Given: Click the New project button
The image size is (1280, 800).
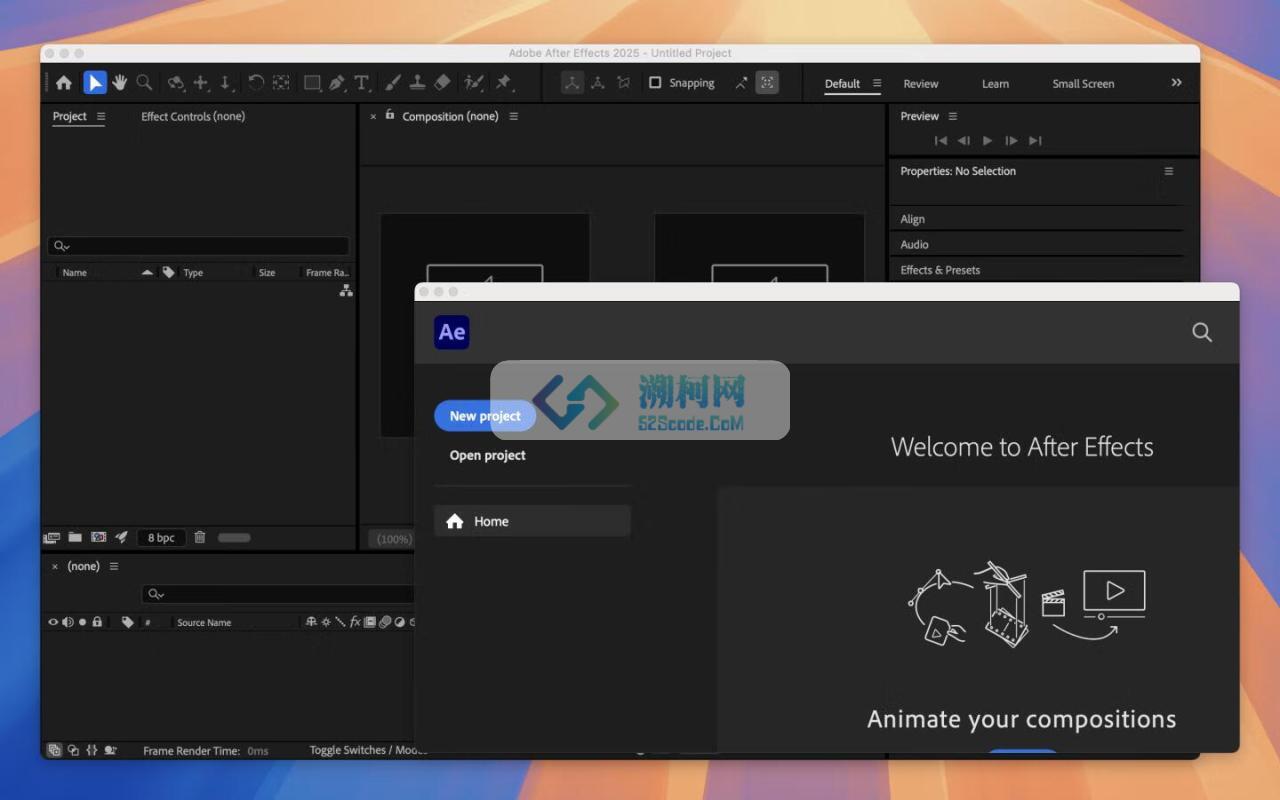Looking at the screenshot, I should click(x=485, y=416).
